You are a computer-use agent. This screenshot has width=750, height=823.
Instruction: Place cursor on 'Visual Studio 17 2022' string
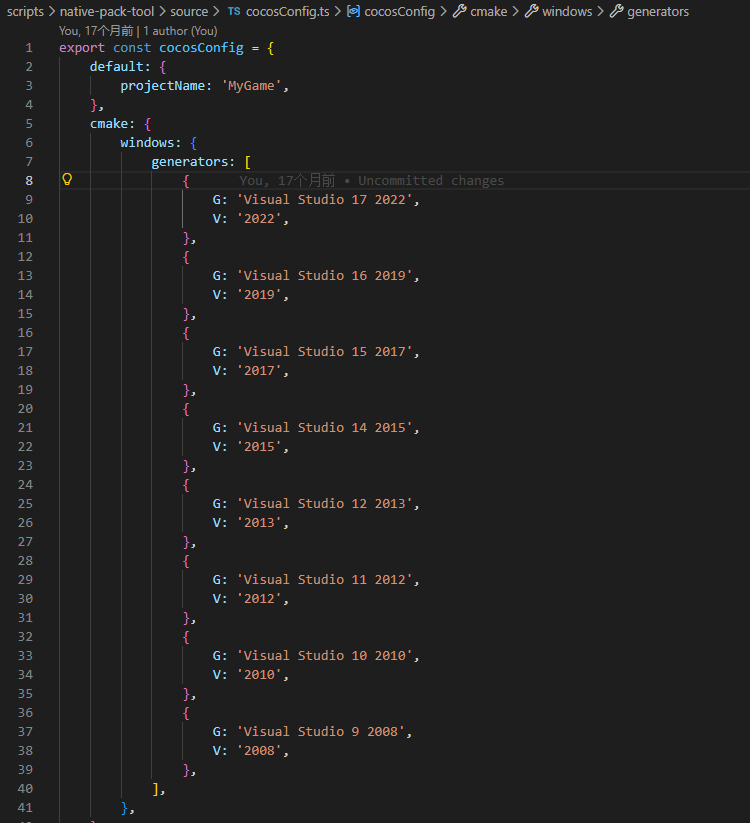click(x=325, y=200)
